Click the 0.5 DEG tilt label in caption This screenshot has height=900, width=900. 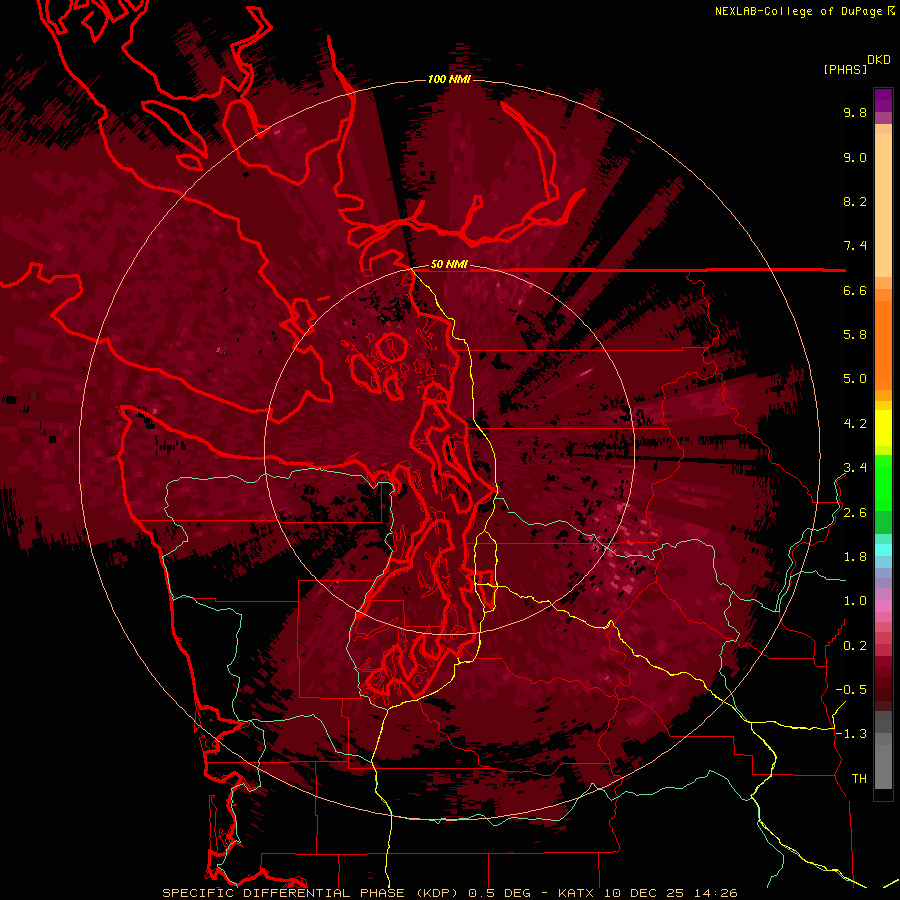coord(502,893)
